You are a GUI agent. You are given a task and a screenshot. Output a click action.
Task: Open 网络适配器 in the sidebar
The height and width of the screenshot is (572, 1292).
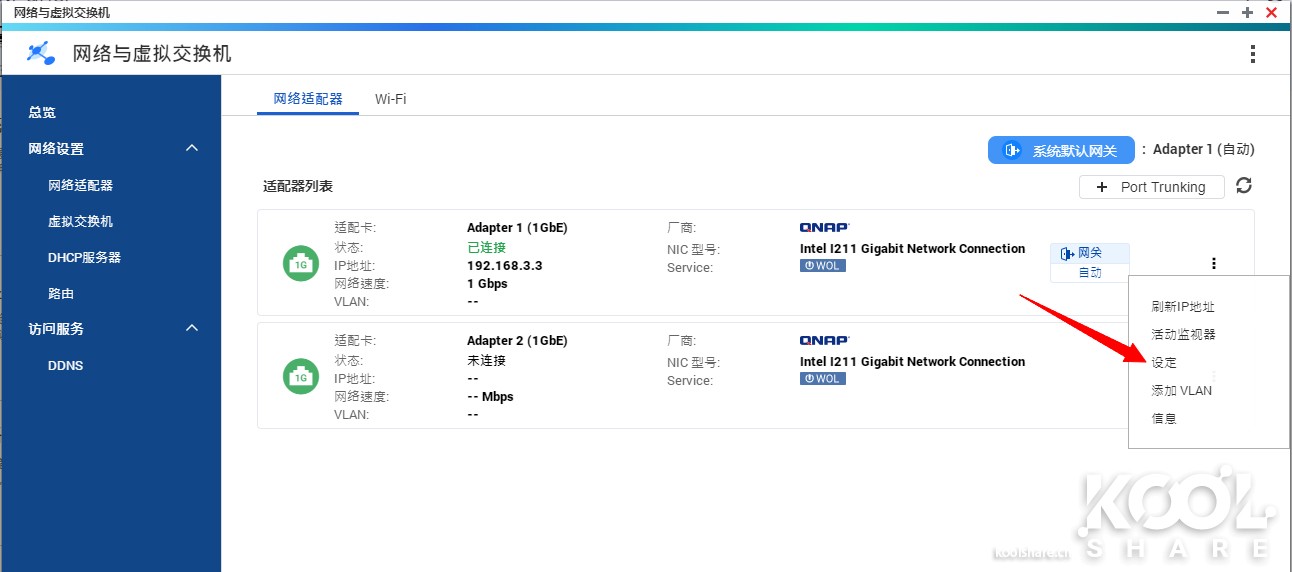point(80,185)
